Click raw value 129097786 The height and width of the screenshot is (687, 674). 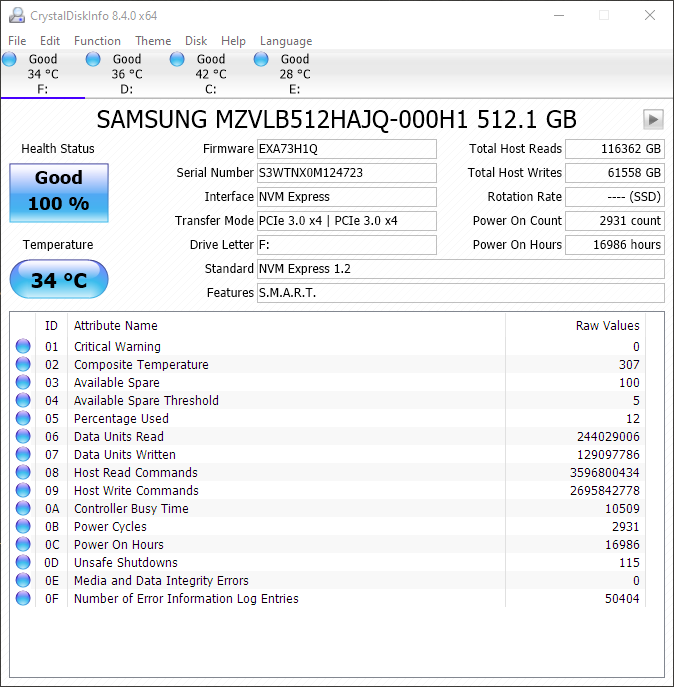pyautogui.click(x=608, y=454)
